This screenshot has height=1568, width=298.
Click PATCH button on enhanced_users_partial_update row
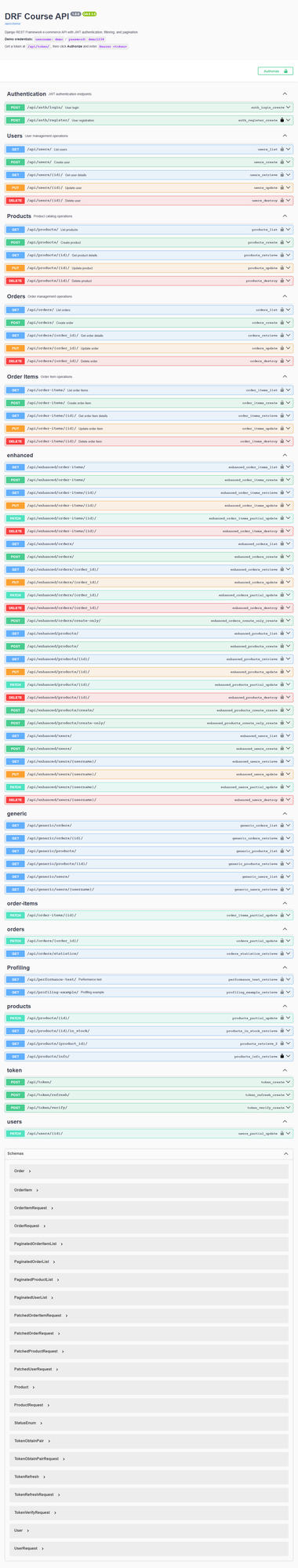[15, 787]
